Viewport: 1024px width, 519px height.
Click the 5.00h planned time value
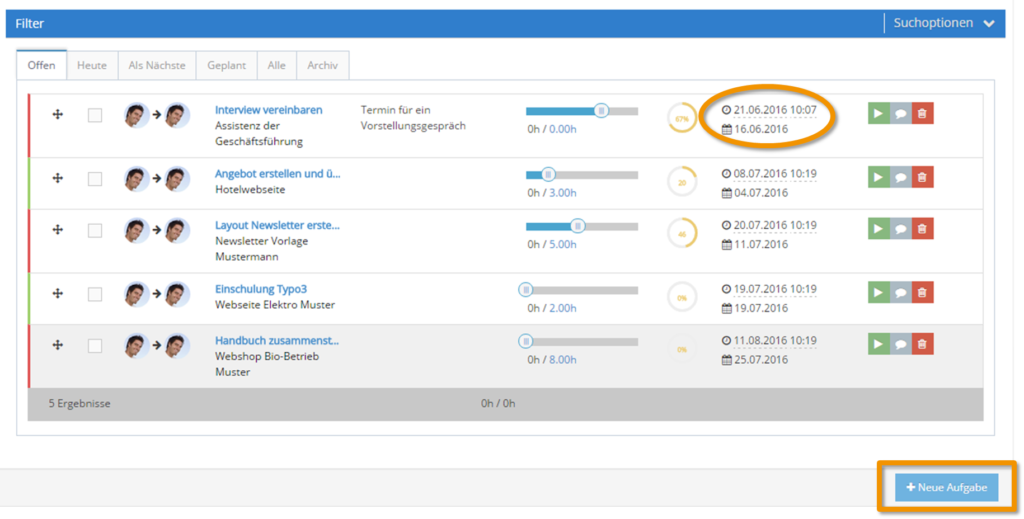coord(562,244)
